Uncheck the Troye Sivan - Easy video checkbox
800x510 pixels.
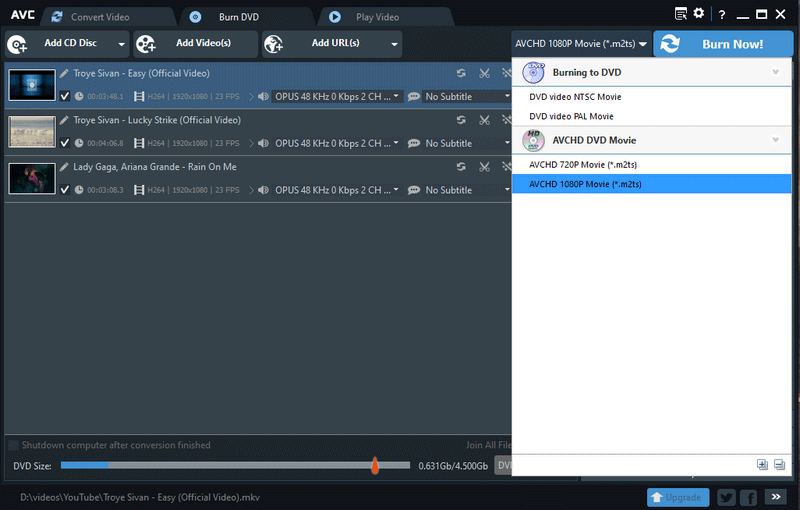(x=65, y=97)
